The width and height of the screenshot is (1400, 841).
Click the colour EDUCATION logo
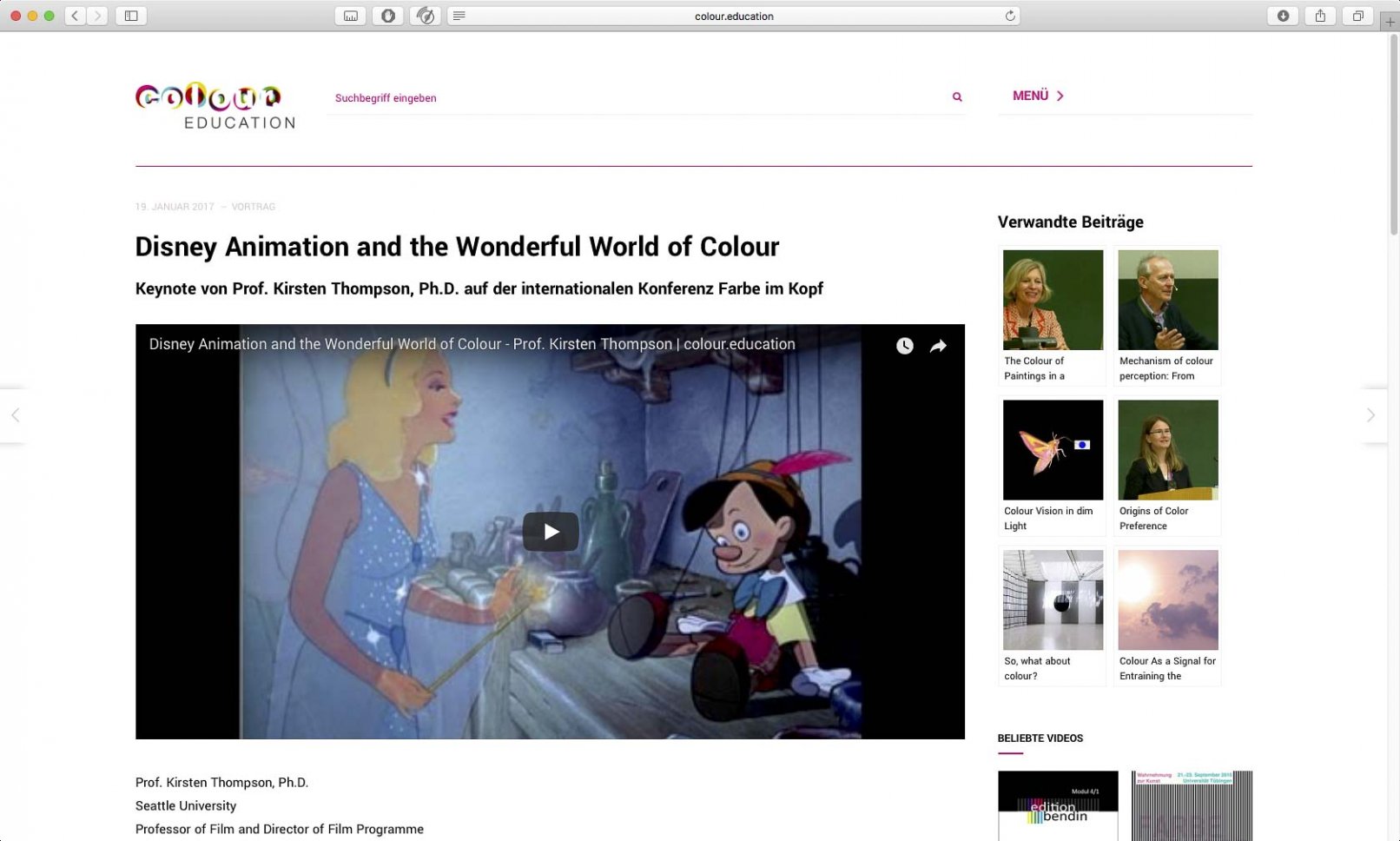point(215,106)
